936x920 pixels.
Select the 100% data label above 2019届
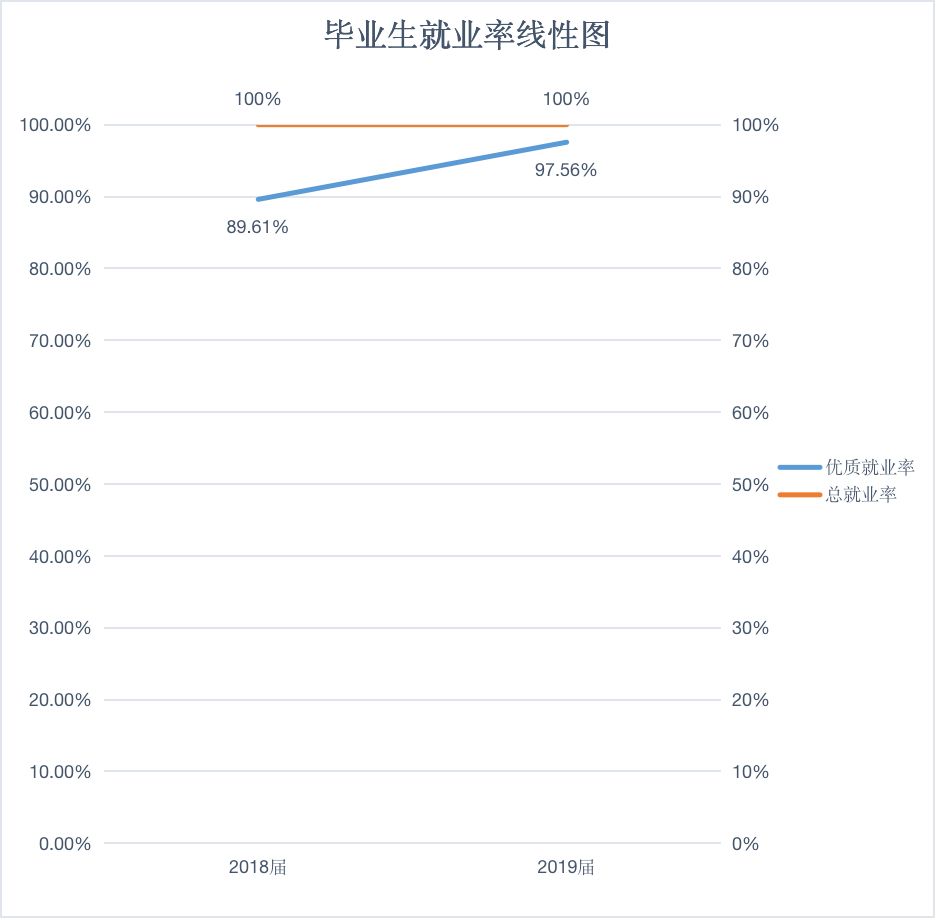coord(565,99)
